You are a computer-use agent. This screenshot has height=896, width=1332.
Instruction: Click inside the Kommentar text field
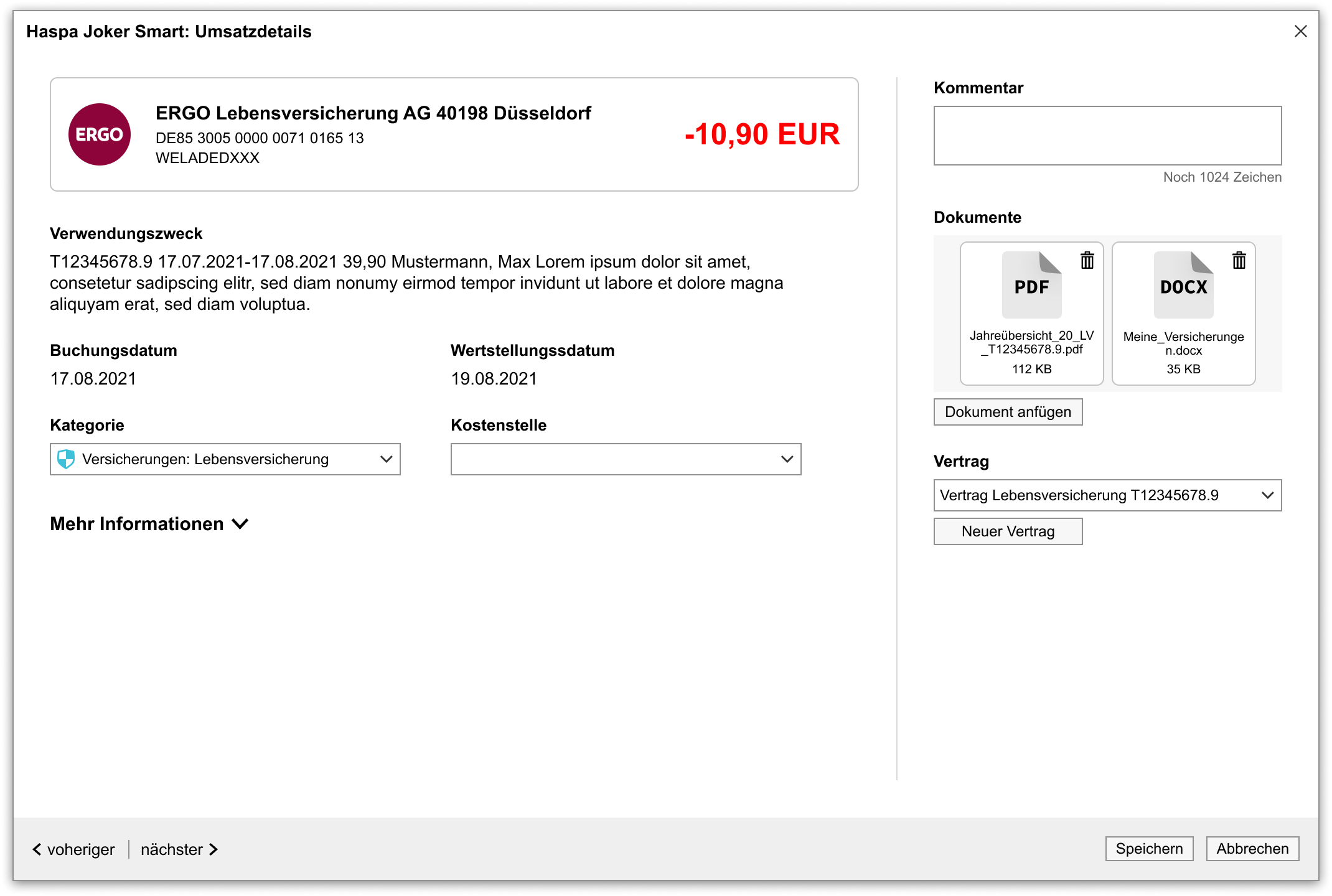pyautogui.click(x=1107, y=135)
